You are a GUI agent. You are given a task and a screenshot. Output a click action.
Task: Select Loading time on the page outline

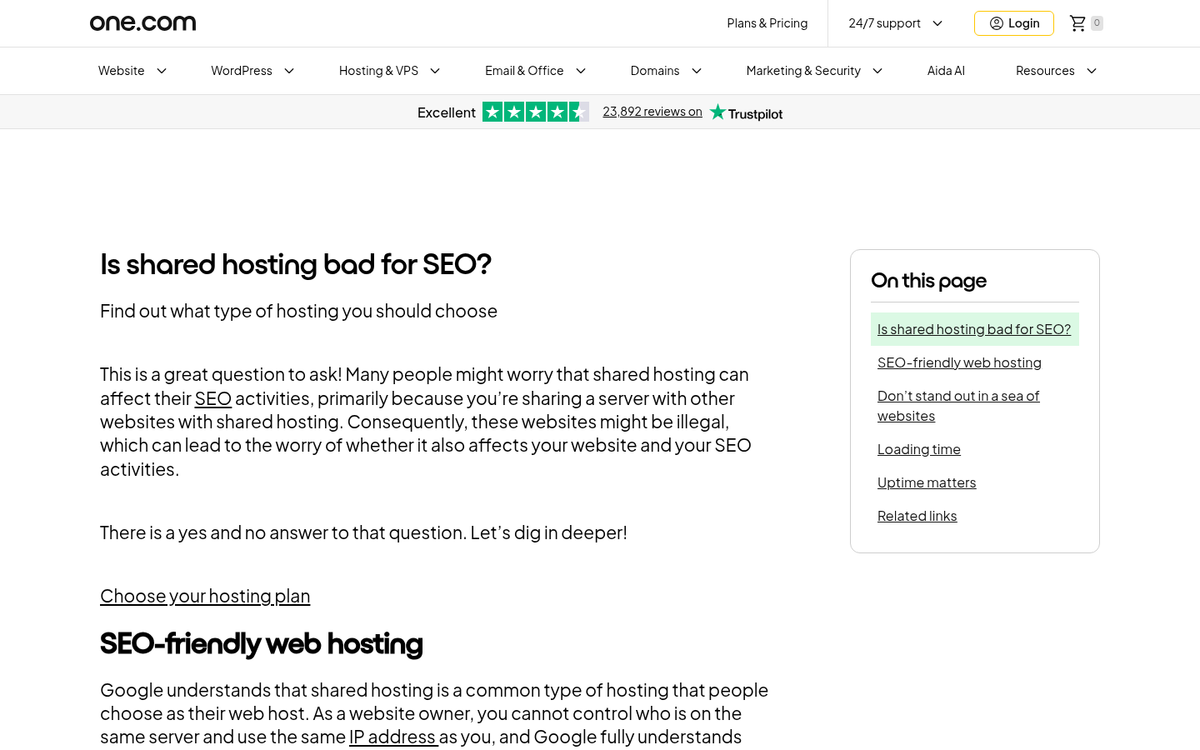(x=918, y=448)
